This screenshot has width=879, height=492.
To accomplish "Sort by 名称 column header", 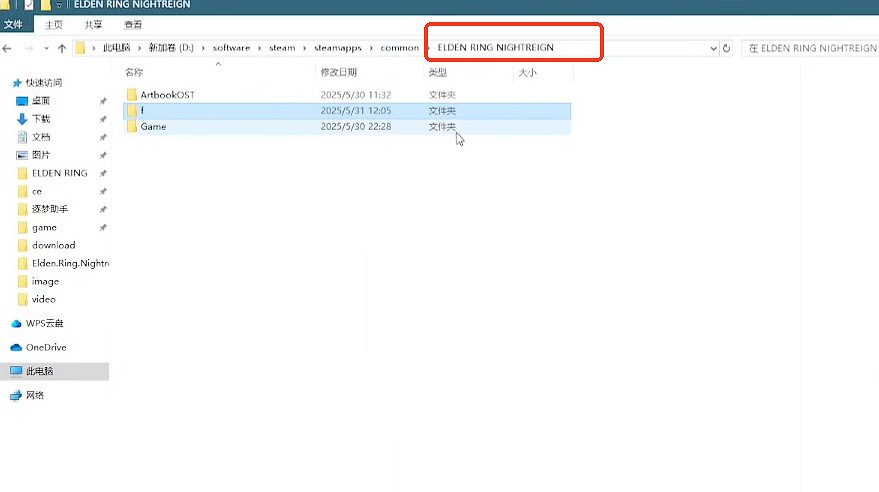I will click(135, 73).
